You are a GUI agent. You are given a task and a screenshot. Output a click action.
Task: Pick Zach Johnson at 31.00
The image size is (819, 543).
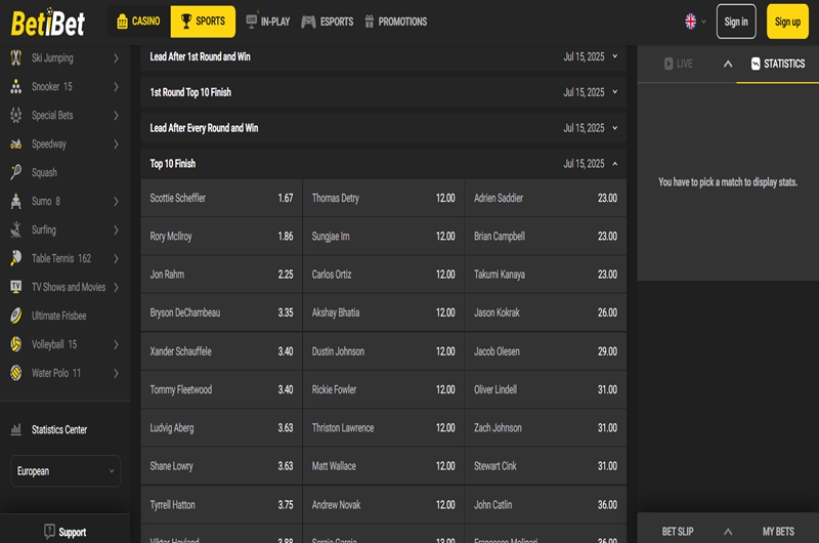pyautogui.click(x=546, y=428)
